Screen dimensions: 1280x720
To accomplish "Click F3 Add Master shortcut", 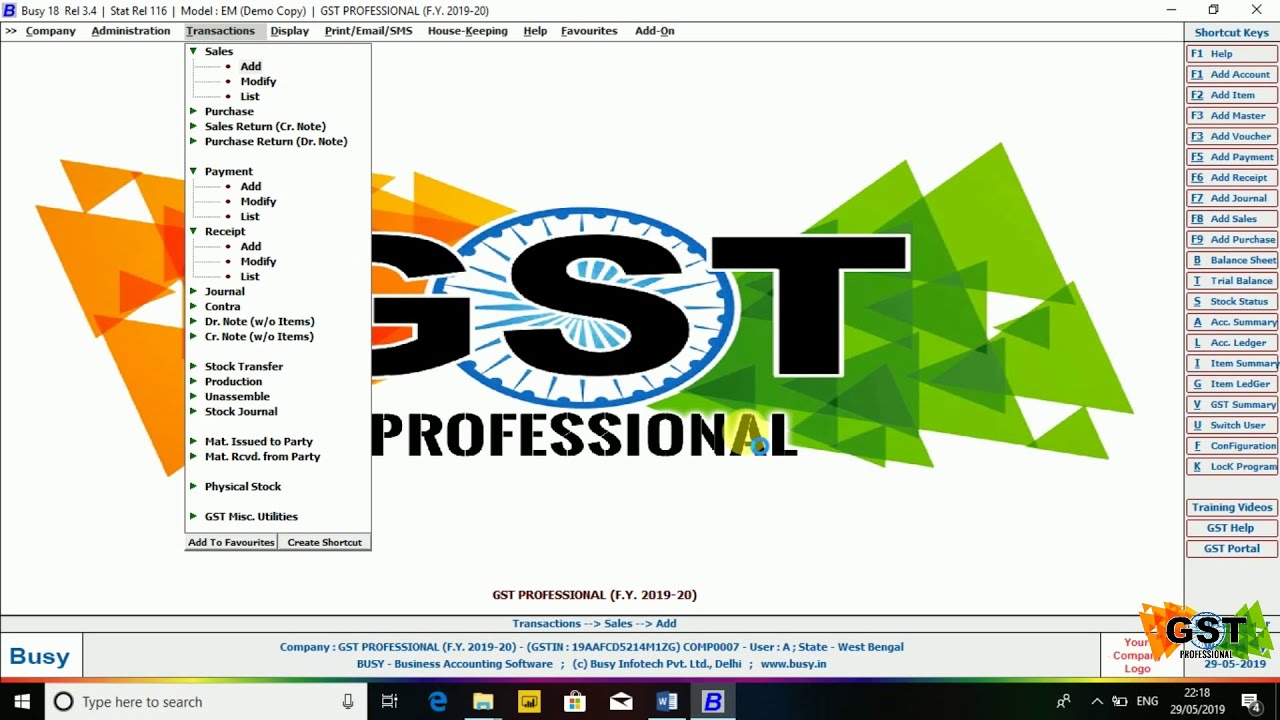I will [1231, 116].
